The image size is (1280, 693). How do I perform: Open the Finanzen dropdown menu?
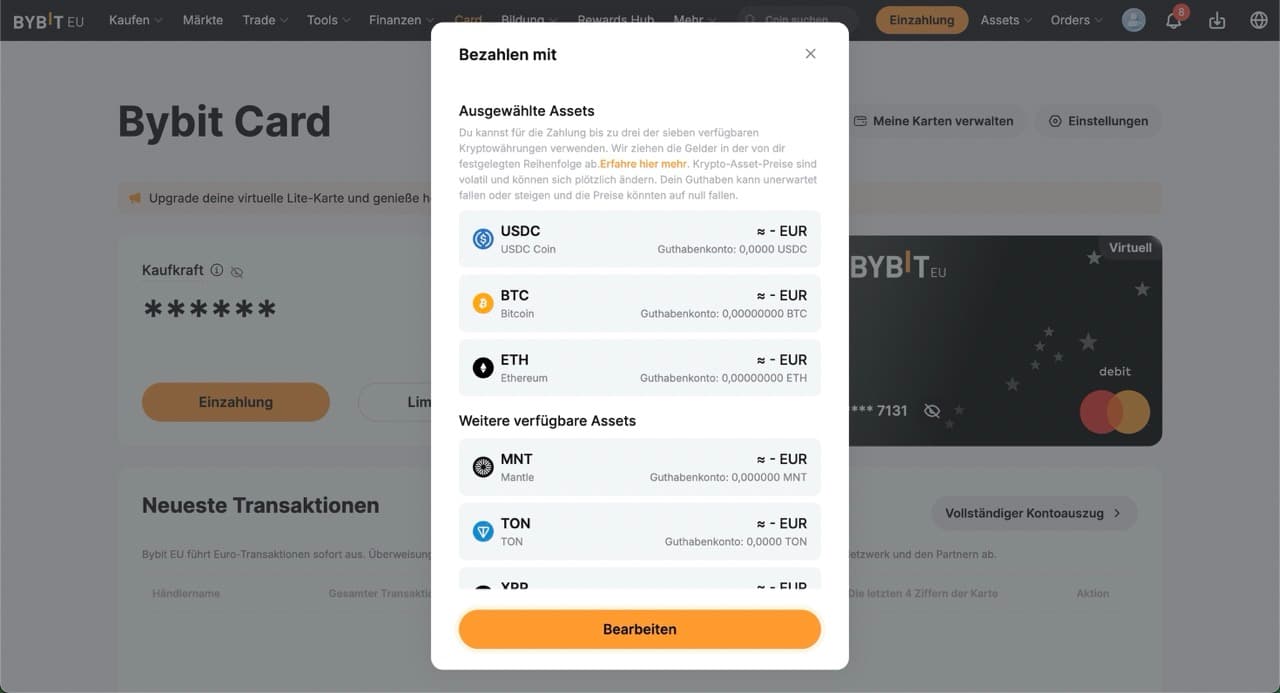pyautogui.click(x=398, y=19)
